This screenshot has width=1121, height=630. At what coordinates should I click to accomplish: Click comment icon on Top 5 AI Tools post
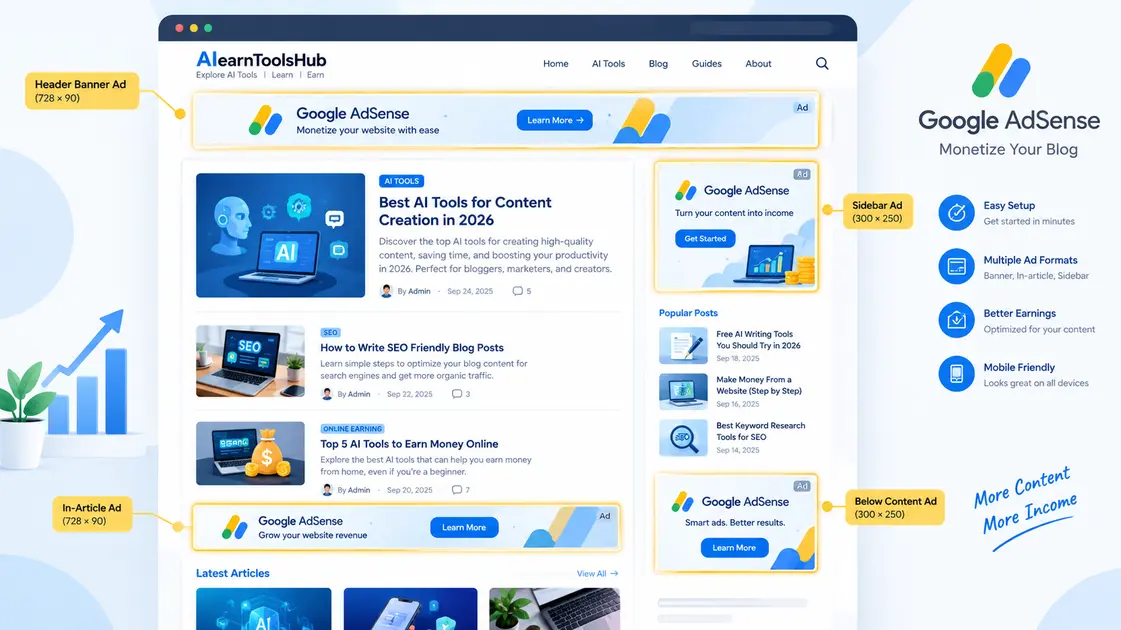[x=457, y=490]
